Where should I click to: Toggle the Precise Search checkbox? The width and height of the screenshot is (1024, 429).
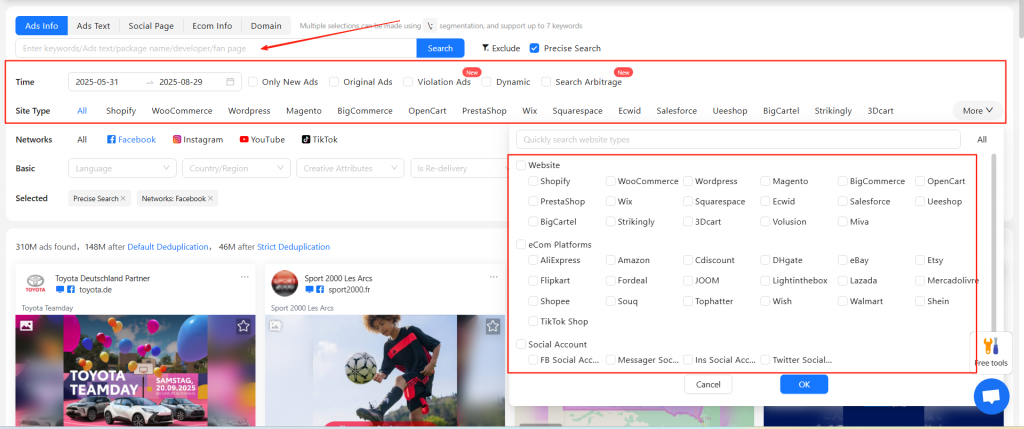[x=535, y=48]
